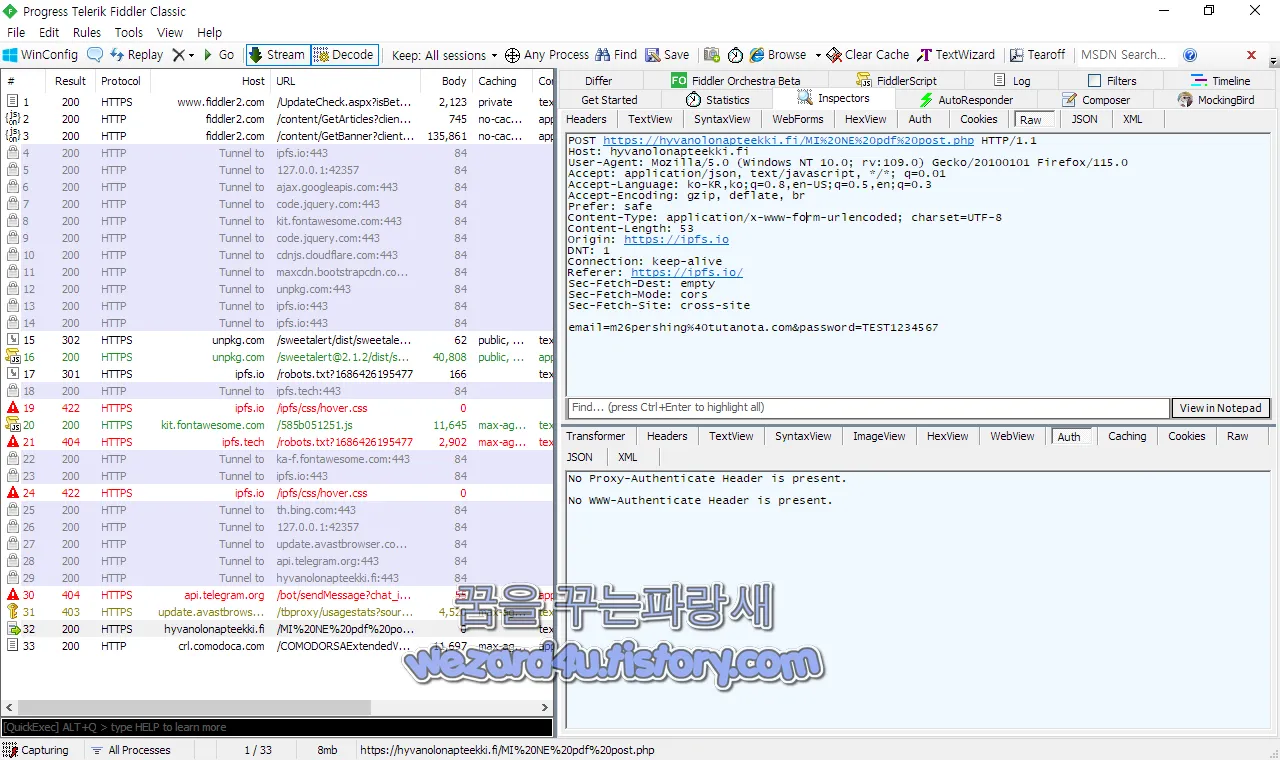1280x760 pixels.
Task: Open the hyvanolonapteekki.fi POST URL link
Action: [788, 141]
